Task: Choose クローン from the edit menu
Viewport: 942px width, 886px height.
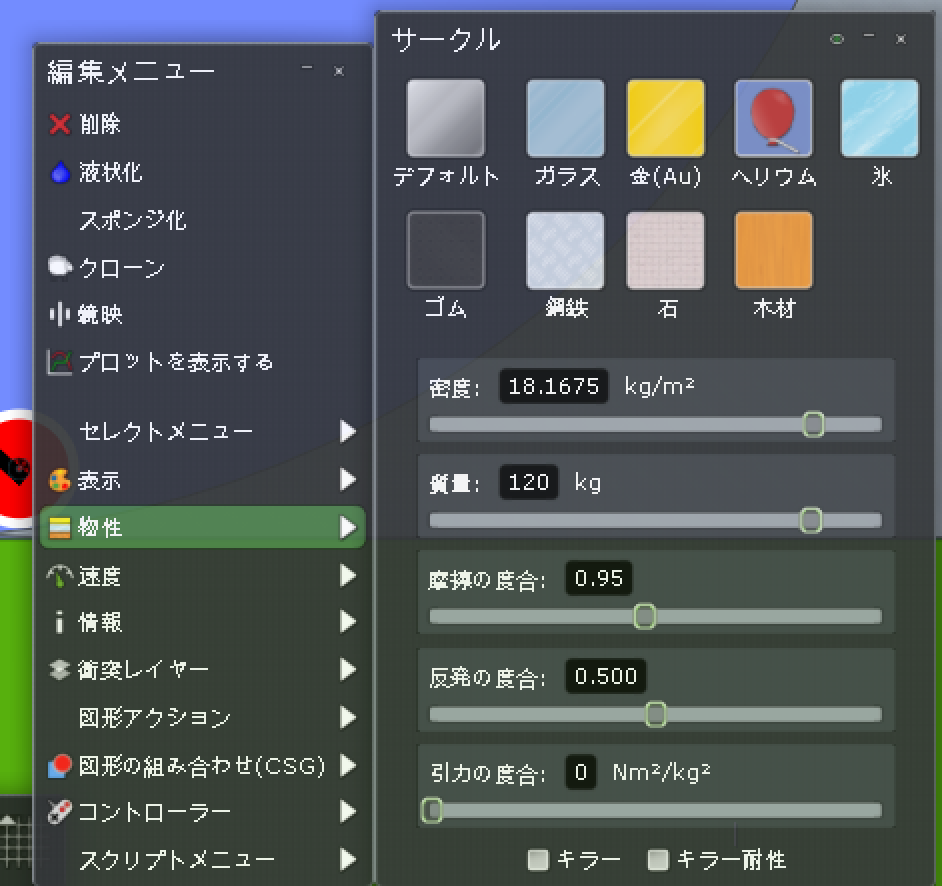Action: (x=120, y=268)
